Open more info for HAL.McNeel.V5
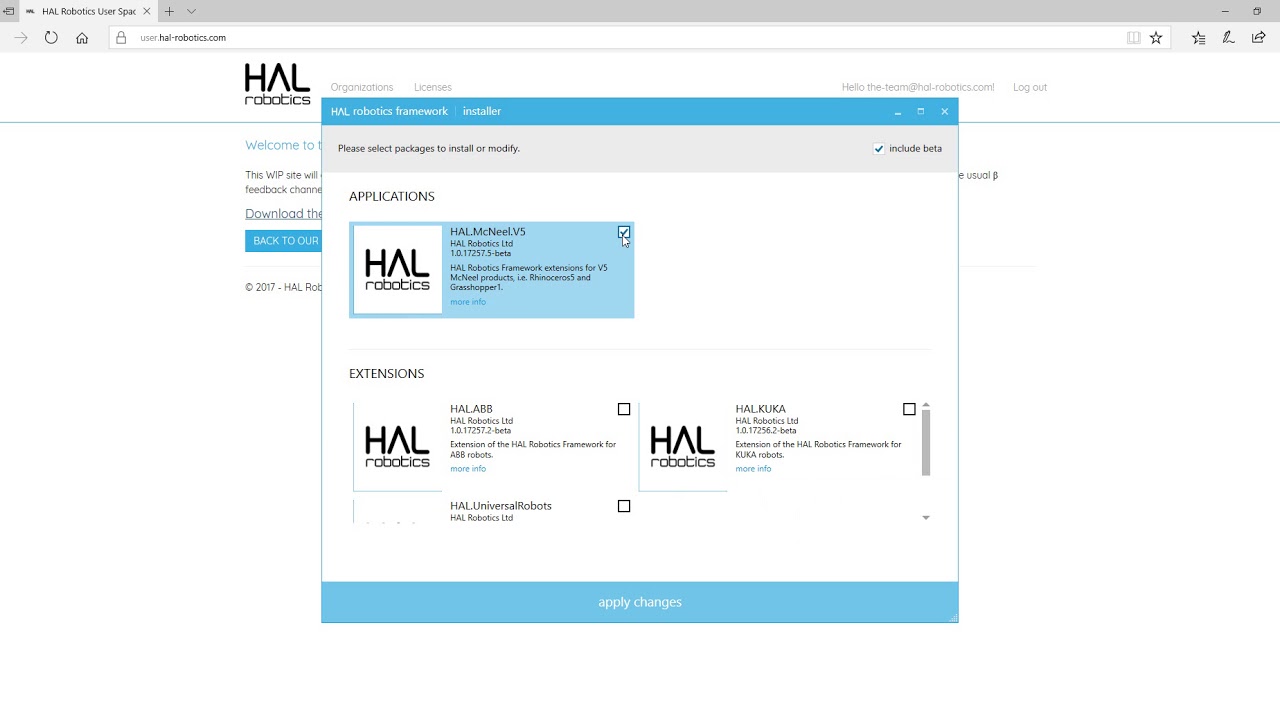 (x=468, y=302)
